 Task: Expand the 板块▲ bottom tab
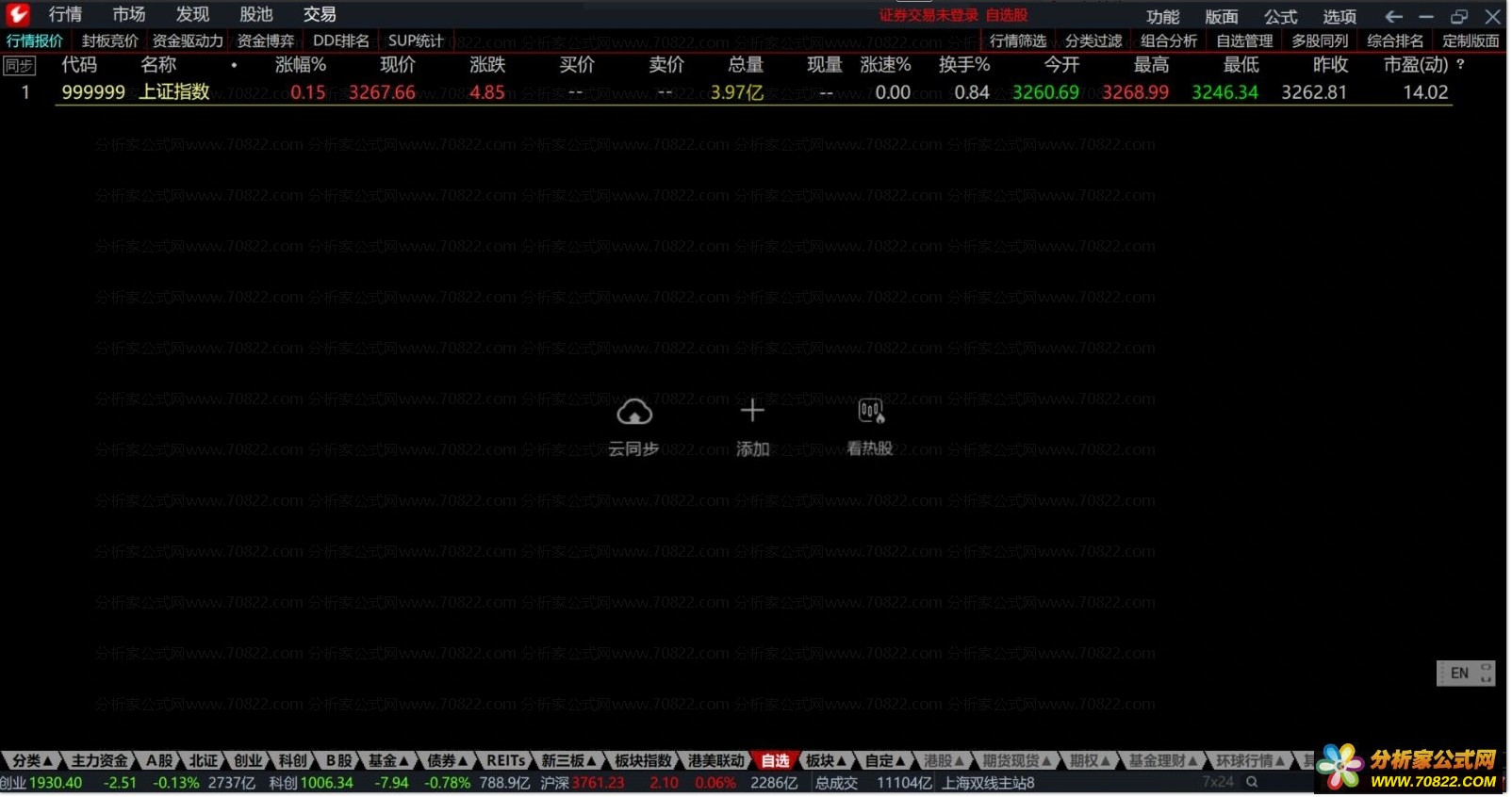(x=826, y=760)
